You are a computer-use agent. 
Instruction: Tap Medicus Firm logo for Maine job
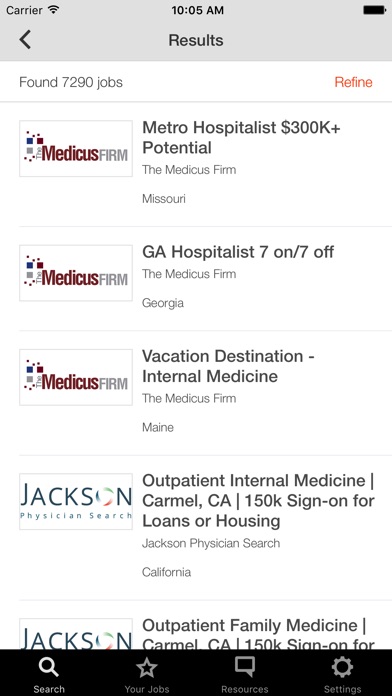click(x=76, y=377)
